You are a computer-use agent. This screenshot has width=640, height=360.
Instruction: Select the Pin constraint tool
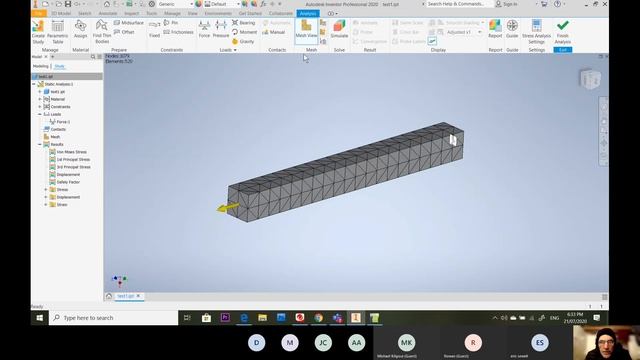point(171,23)
